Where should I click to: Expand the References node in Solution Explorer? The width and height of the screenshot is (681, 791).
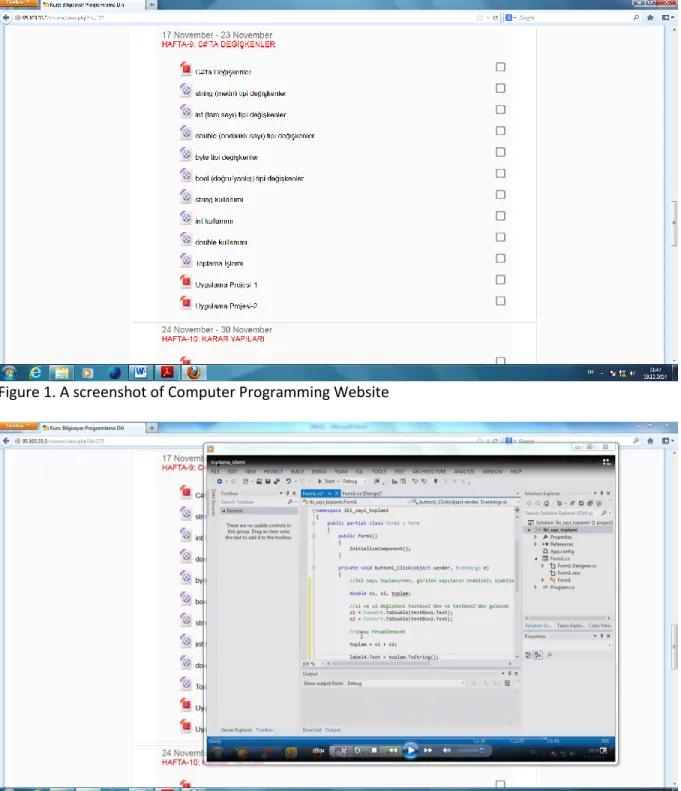(536, 544)
